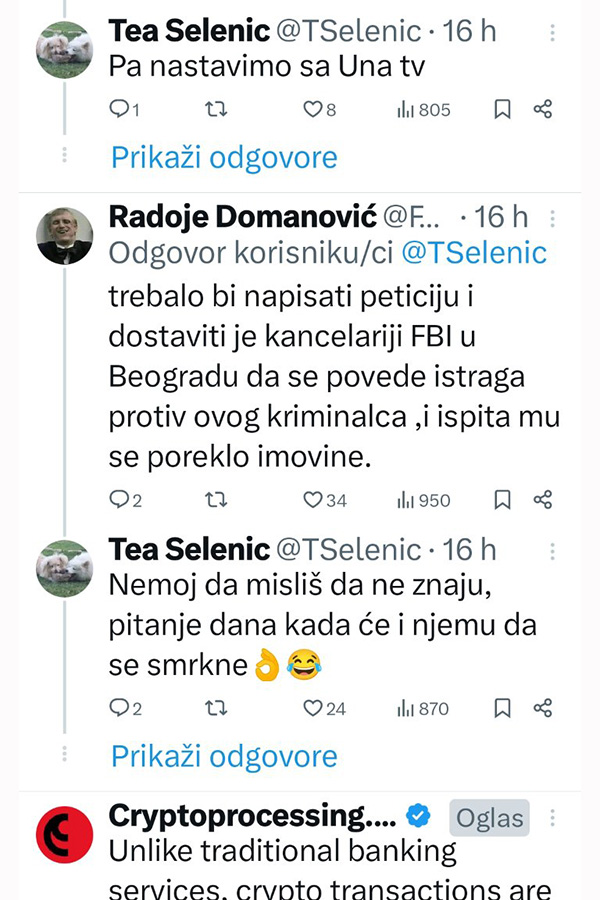Bookmark Tea Selenic's 'Una tv' tweet
This screenshot has height=900, width=600.
coord(503,110)
